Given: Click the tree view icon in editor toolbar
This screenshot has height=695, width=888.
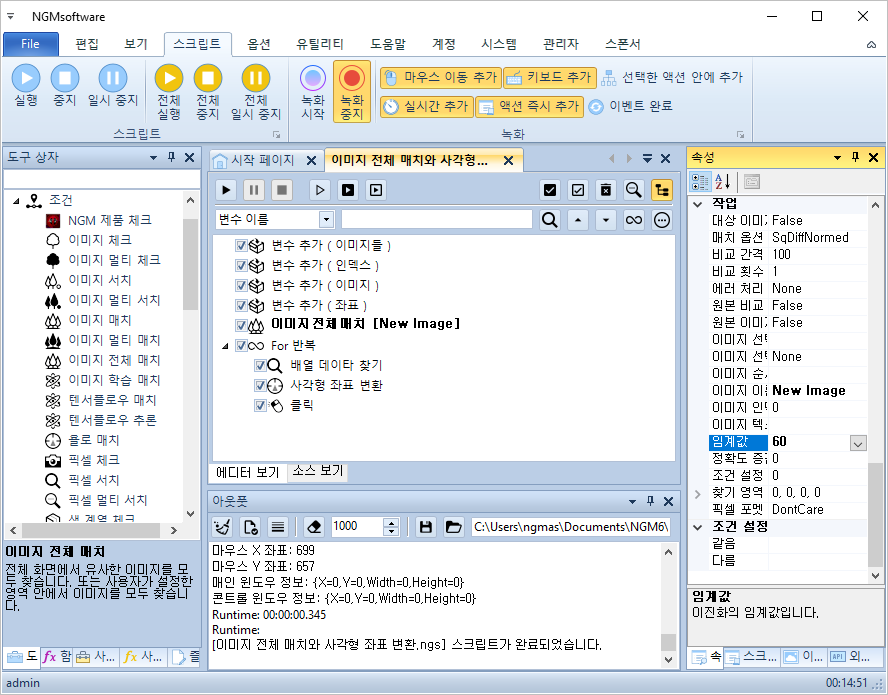Looking at the screenshot, I should pyautogui.click(x=661, y=190).
